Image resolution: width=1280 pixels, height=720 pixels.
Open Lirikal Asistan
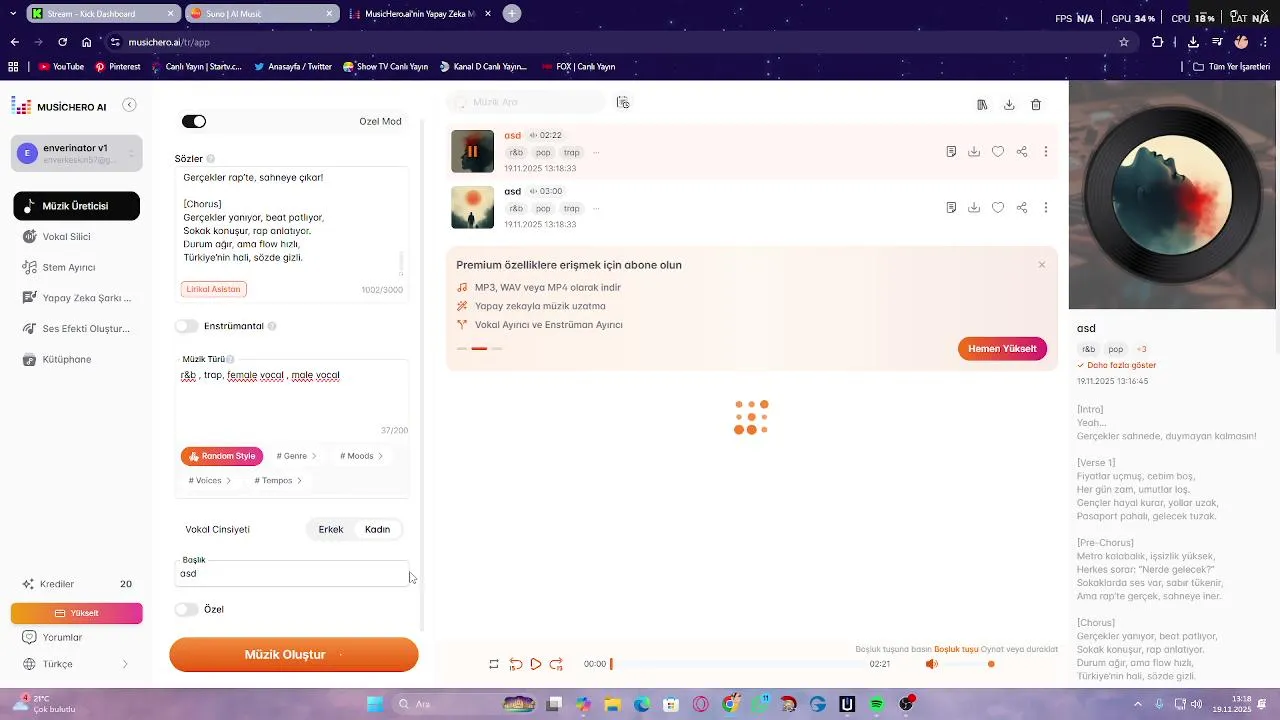214,289
